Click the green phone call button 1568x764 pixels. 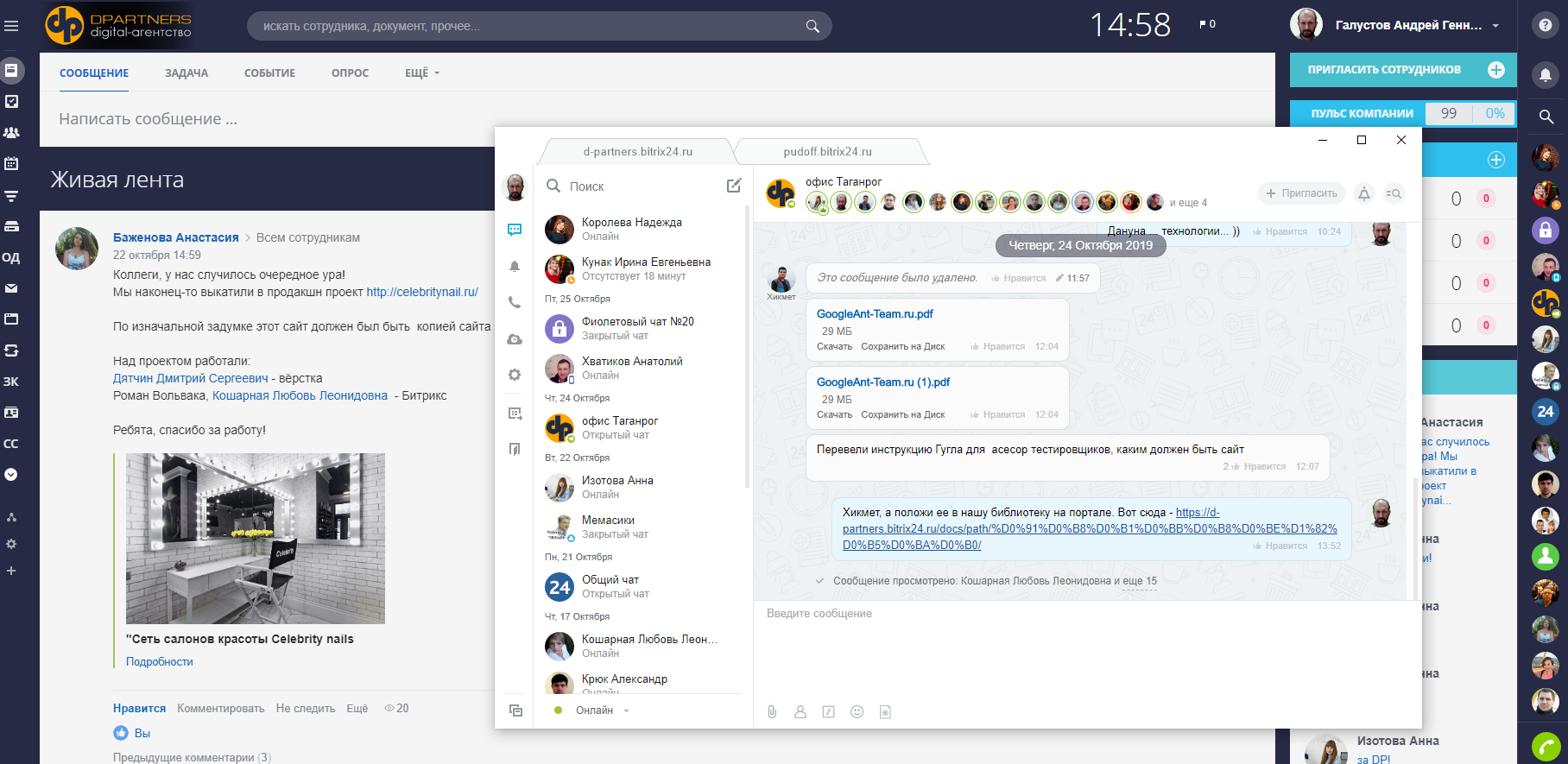pos(1546,746)
